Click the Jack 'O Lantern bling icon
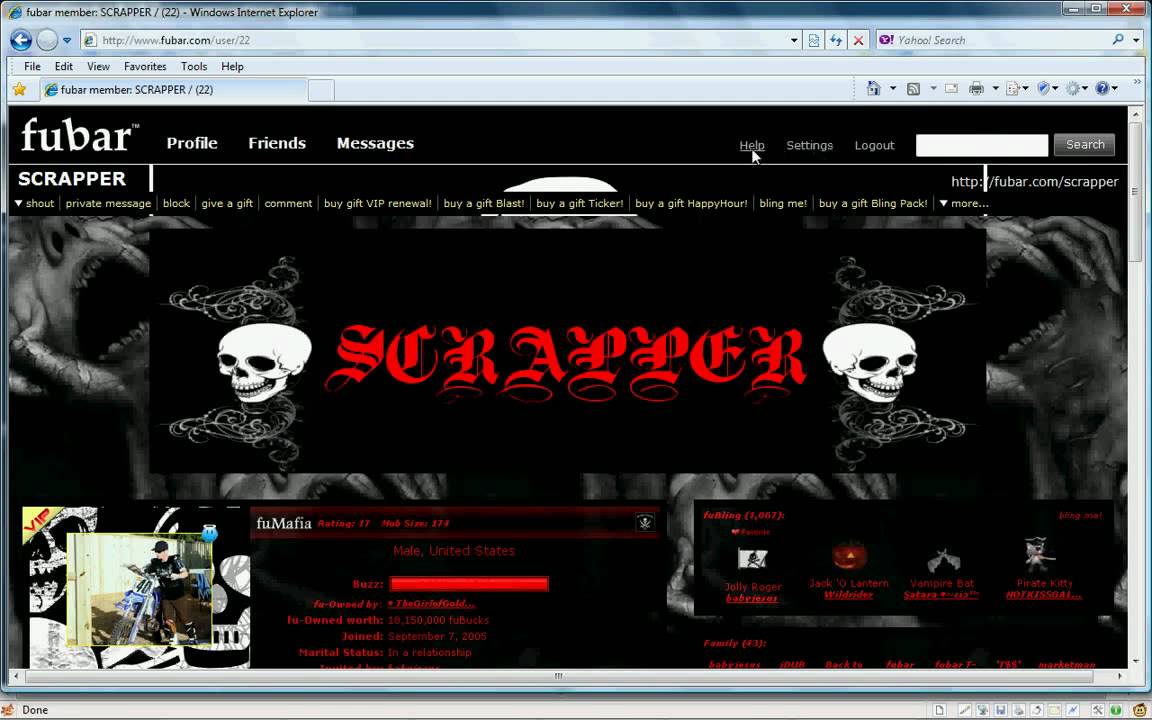 849,557
